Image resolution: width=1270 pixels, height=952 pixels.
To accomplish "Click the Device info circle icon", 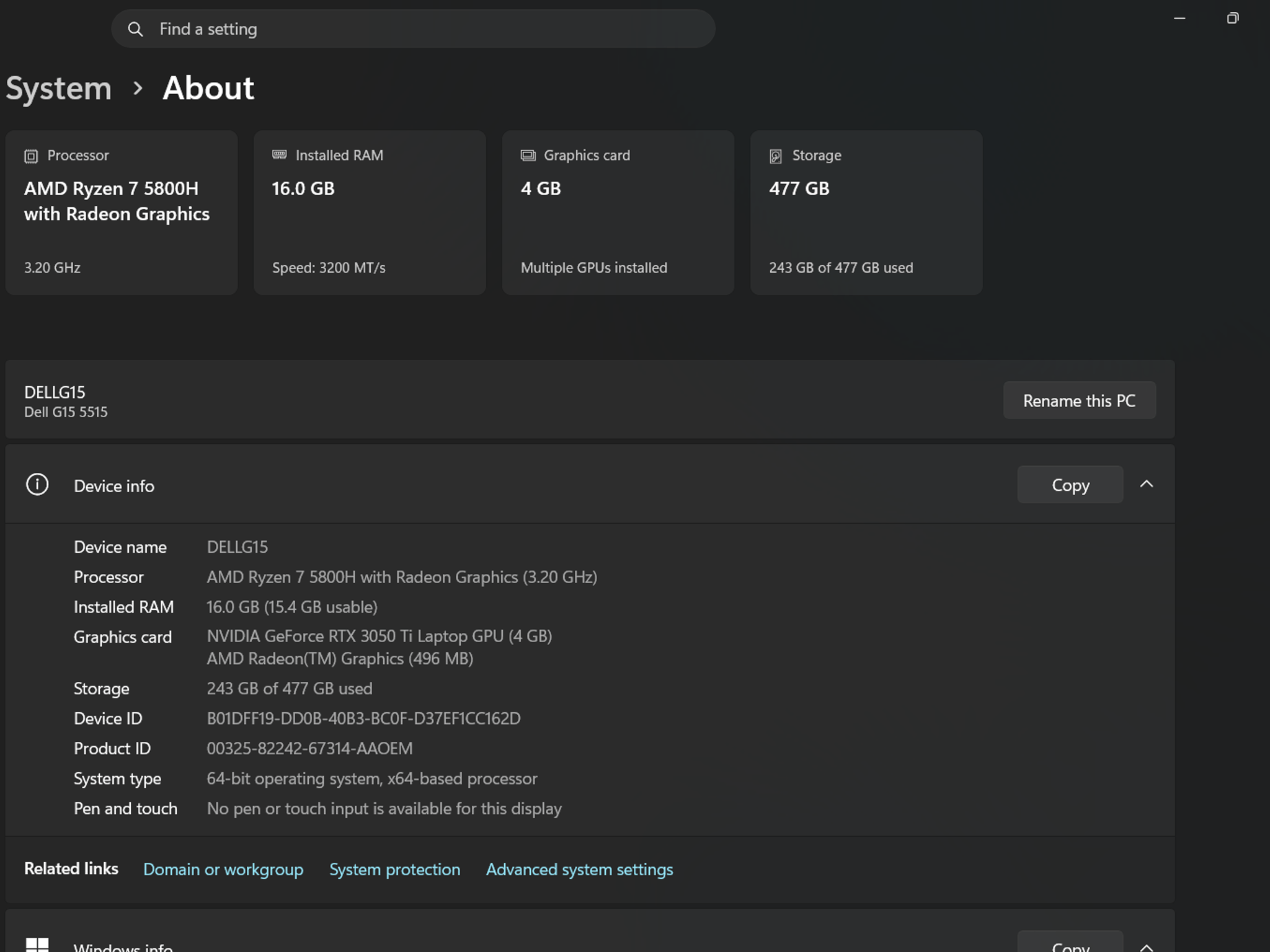I will coord(37,485).
